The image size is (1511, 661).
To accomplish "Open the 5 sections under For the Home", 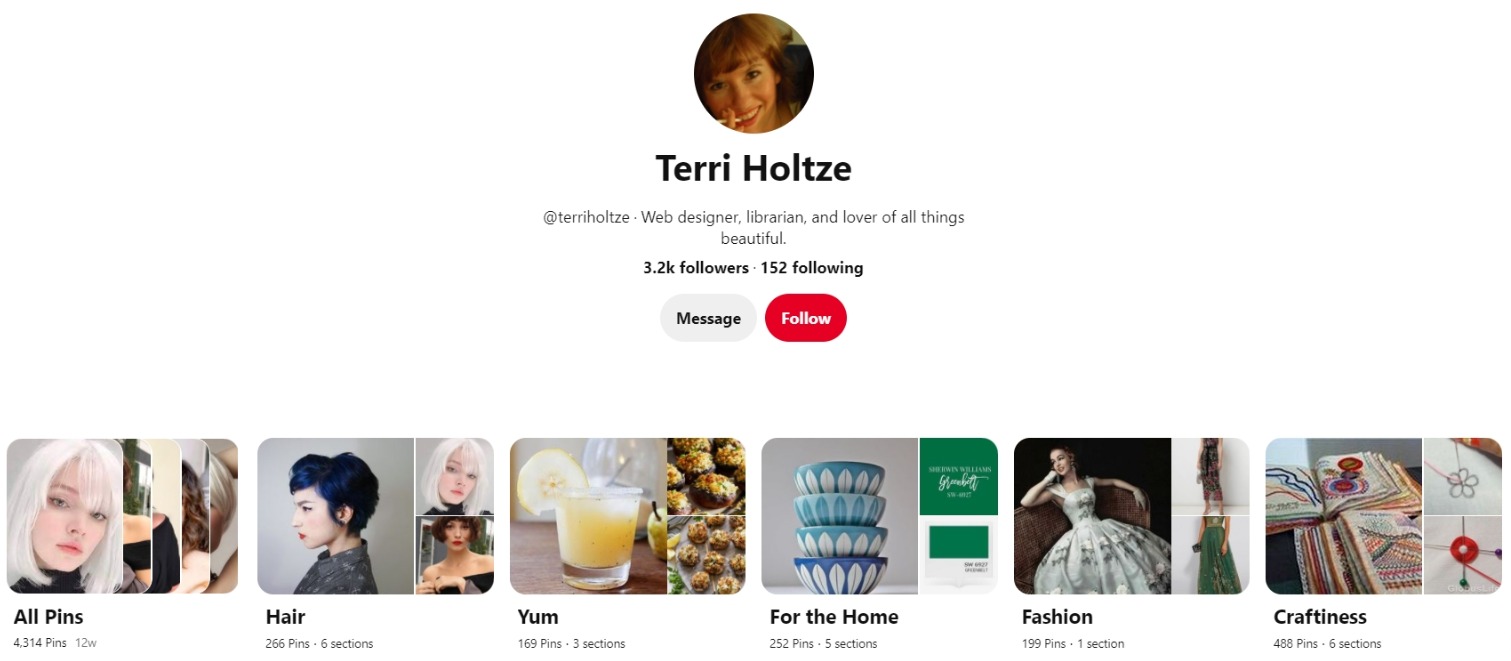I will pos(853,644).
